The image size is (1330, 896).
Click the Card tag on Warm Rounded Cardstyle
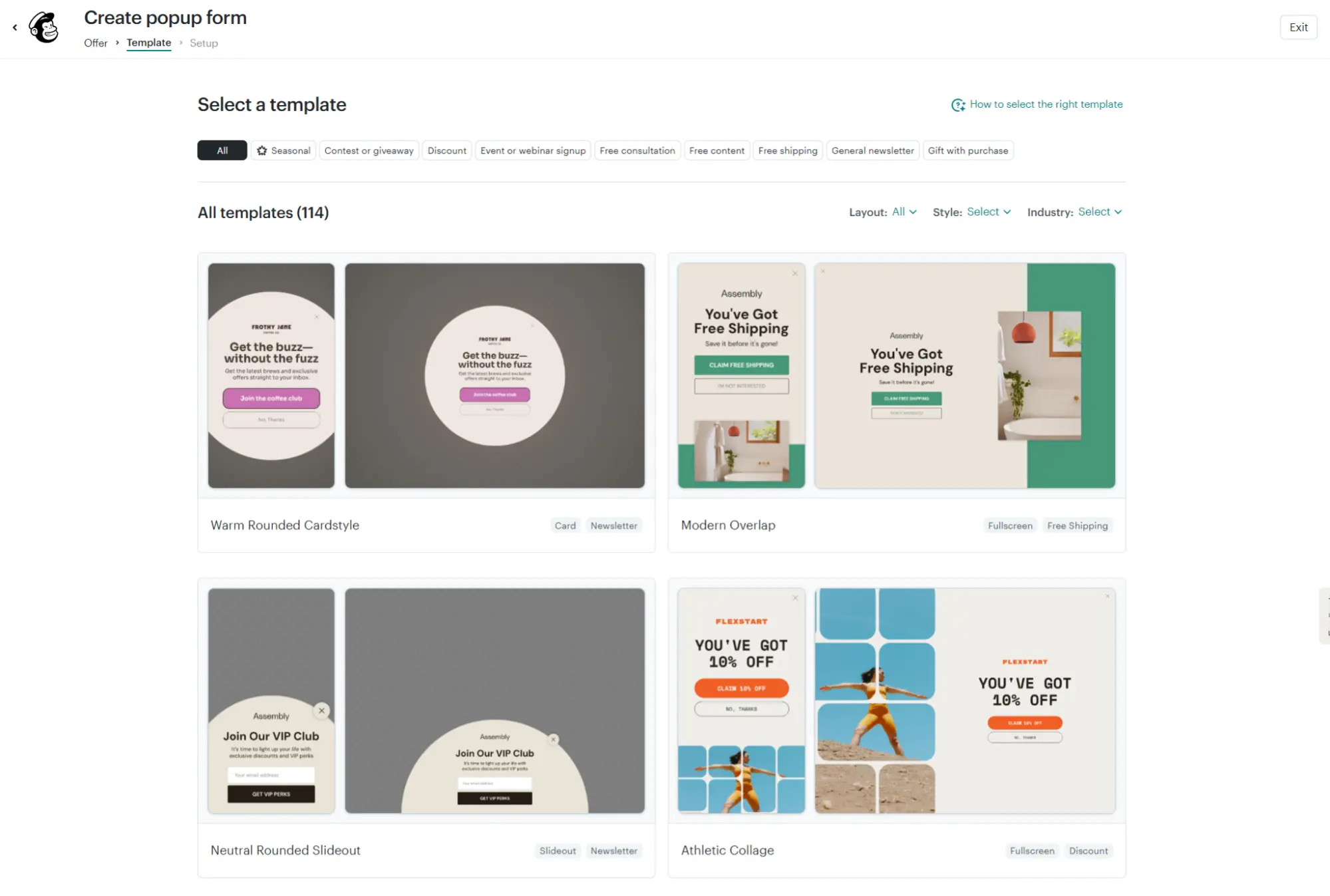click(565, 525)
